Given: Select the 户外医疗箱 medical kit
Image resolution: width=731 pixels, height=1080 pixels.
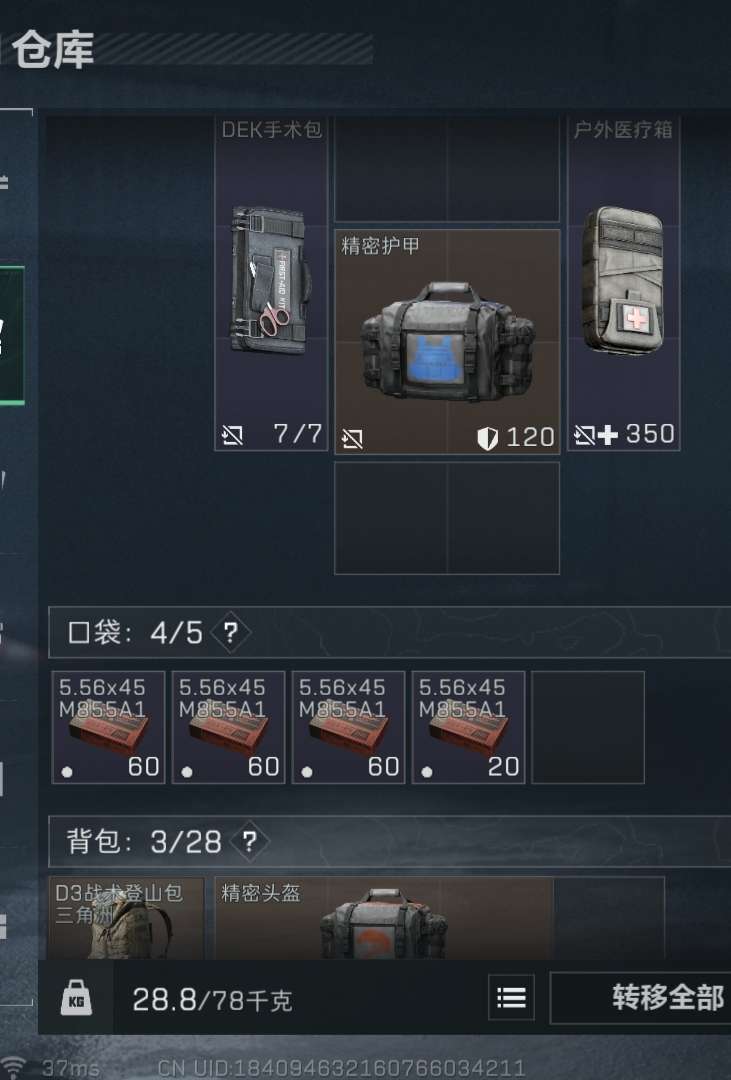Looking at the screenshot, I should [624, 283].
